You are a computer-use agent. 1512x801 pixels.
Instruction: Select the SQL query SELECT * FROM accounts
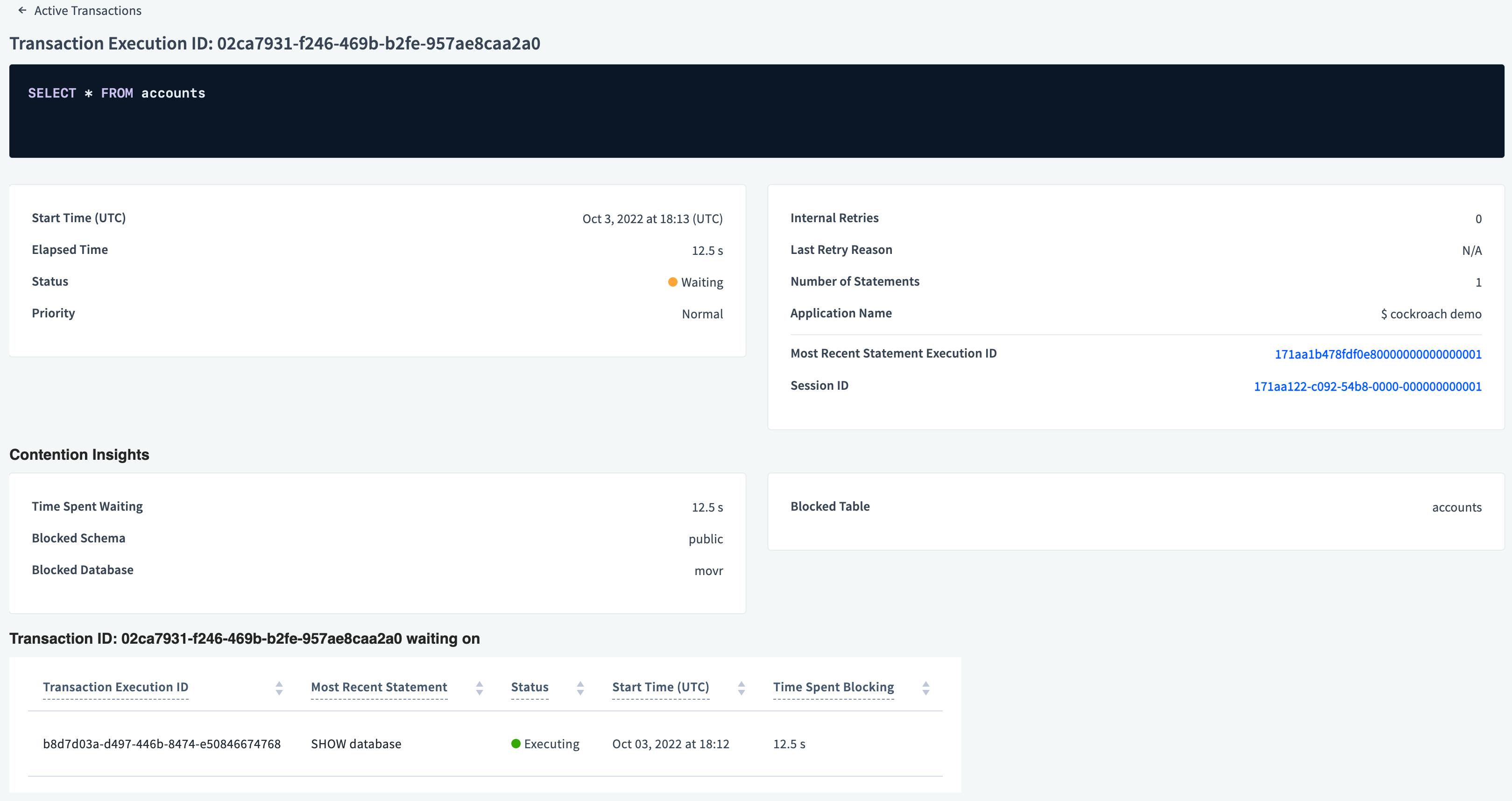[x=116, y=93]
